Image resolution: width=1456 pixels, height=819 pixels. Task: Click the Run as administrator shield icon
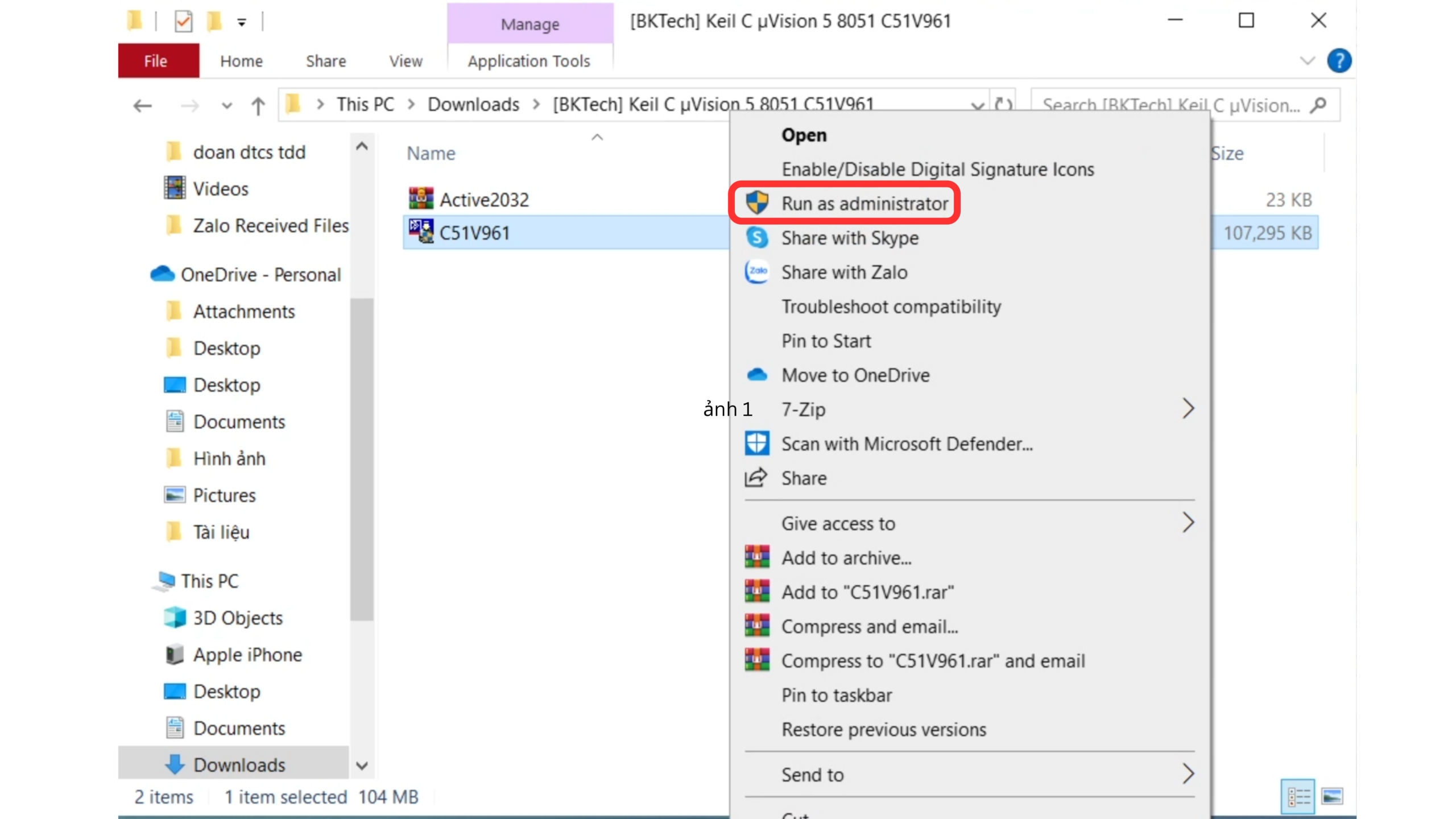click(x=757, y=203)
